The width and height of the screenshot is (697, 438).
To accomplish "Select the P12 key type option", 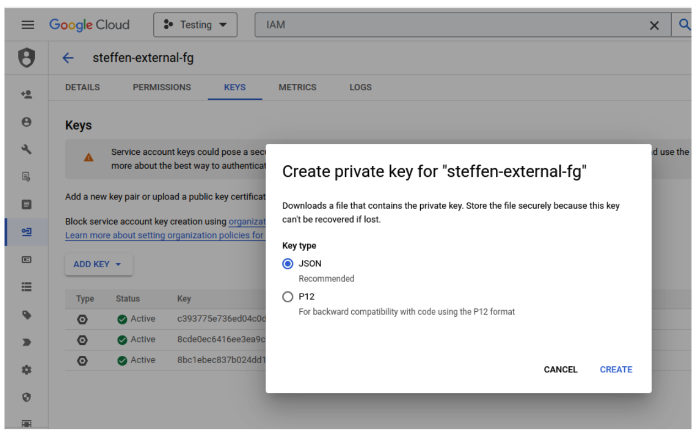I will click(288, 296).
